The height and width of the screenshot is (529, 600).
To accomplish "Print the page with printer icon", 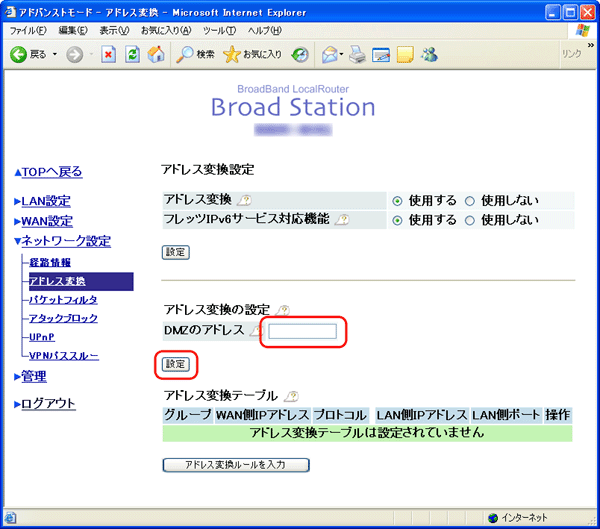I will [x=357, y=54].
